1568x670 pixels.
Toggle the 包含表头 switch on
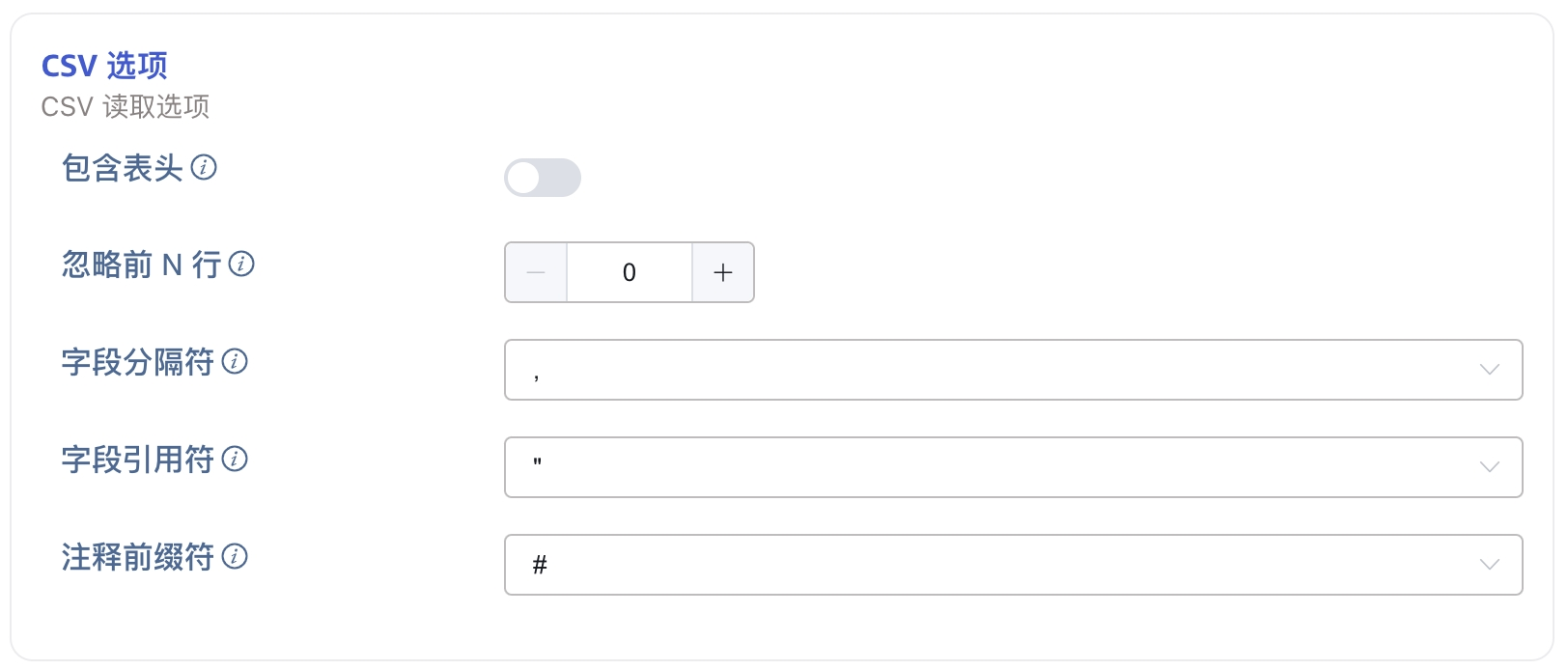pos(543,178)
